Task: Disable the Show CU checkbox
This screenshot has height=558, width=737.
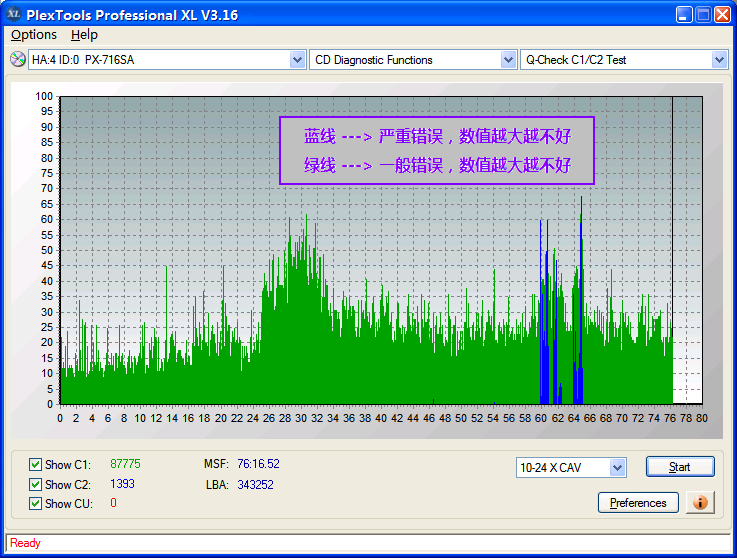Action: (36, 504)
